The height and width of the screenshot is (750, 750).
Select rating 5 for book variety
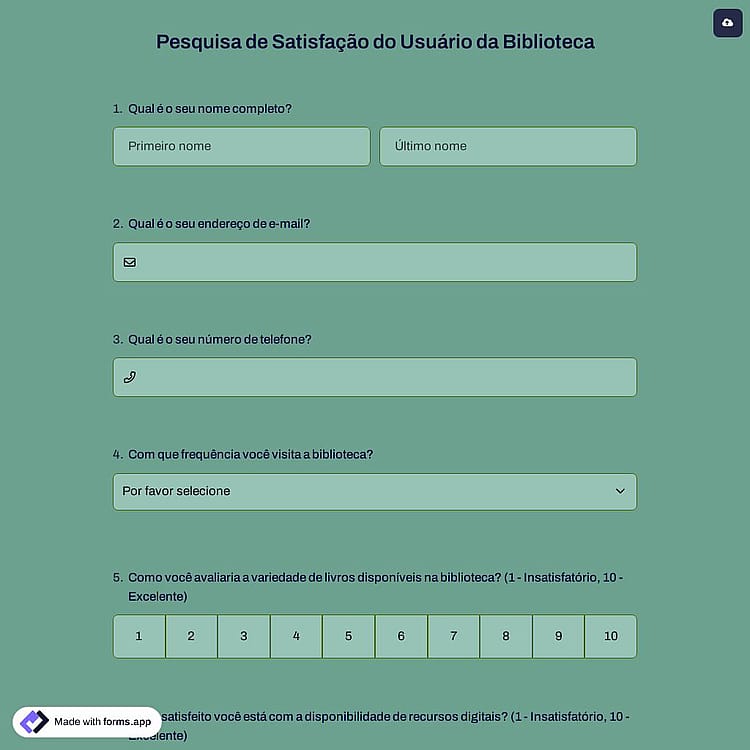pyautogui.click(x=349, y=636)
